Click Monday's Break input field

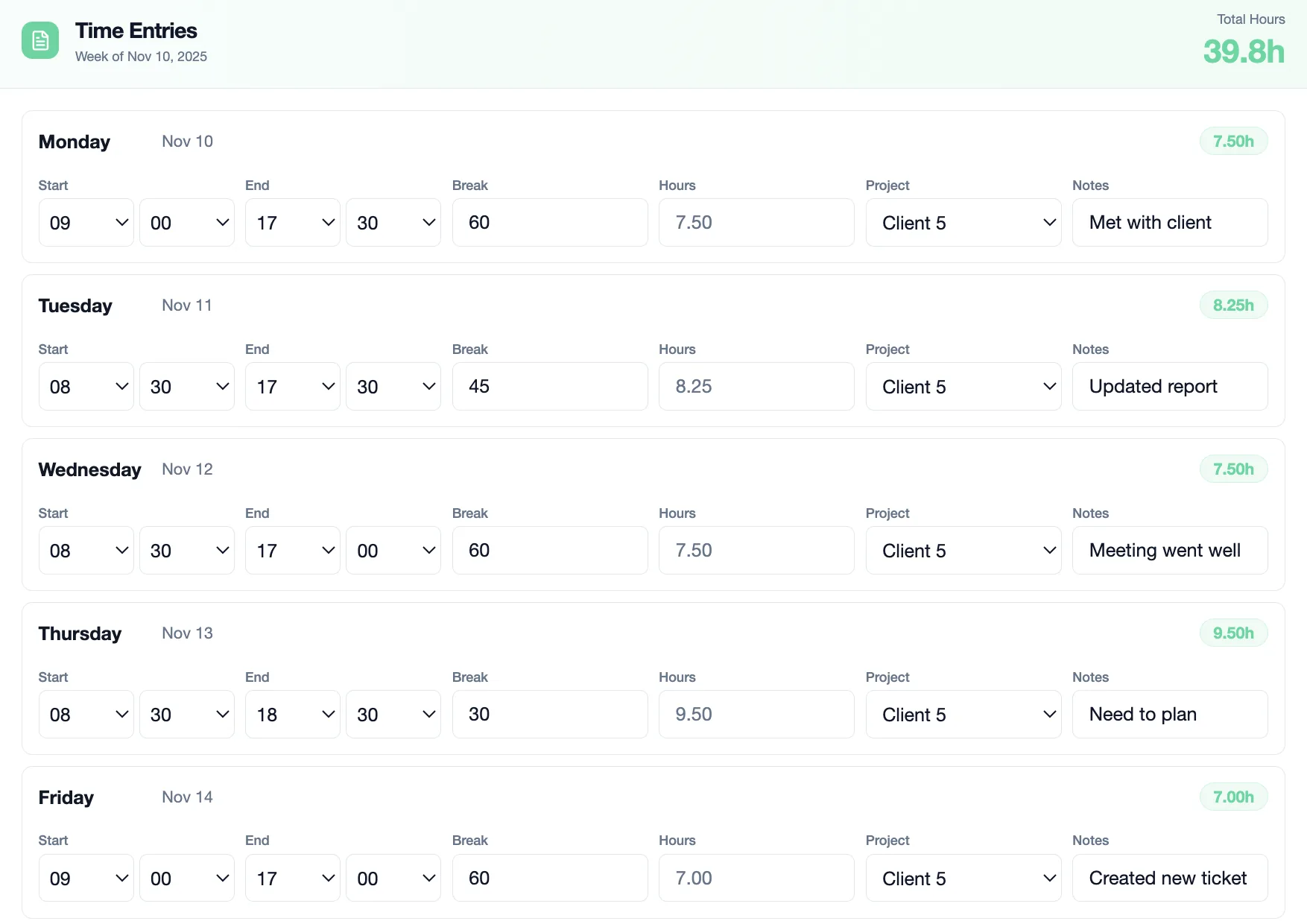[549, 223]
